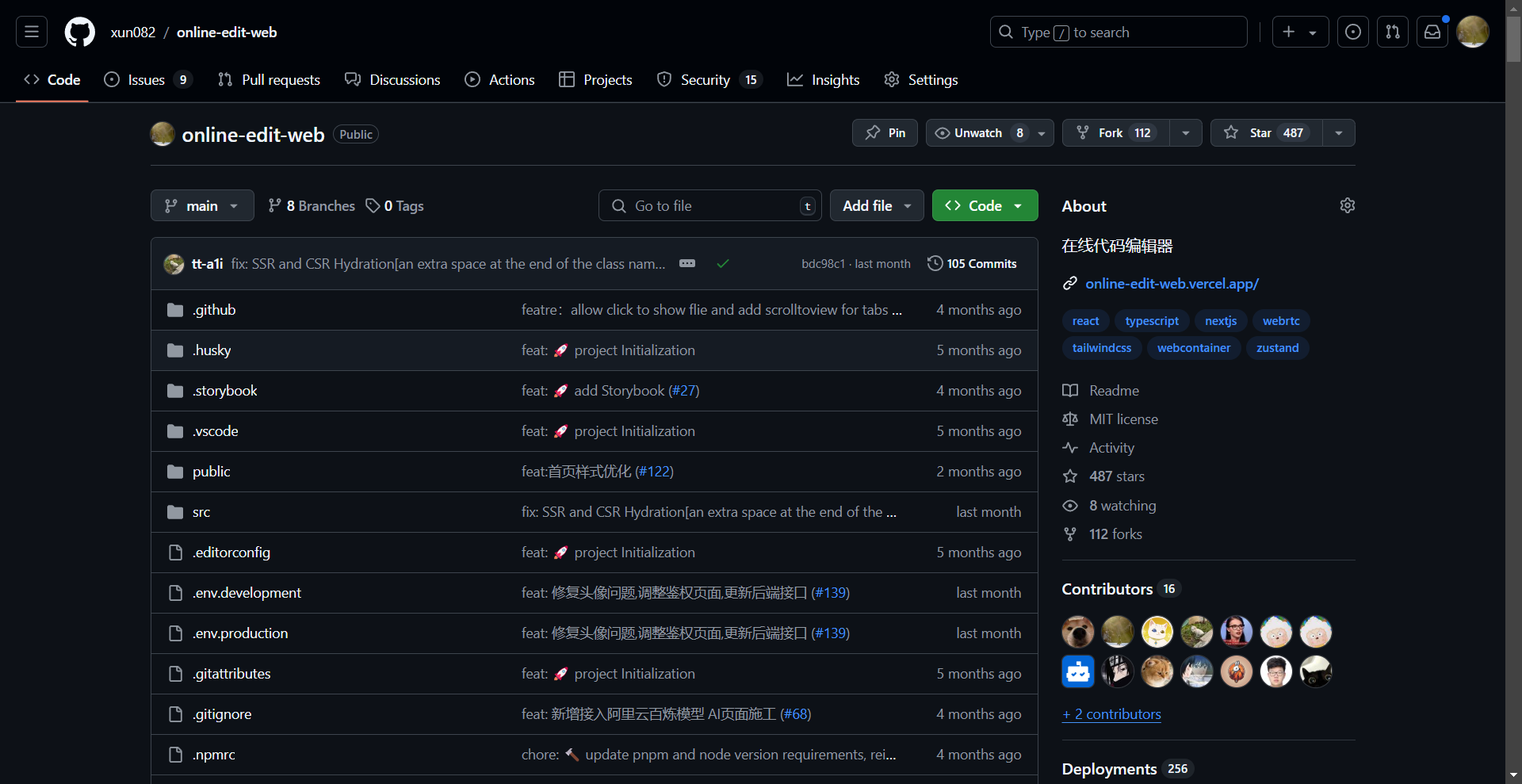Expand the Fork options dropdown arrow
The image size is (1522, 784).
1186,132
